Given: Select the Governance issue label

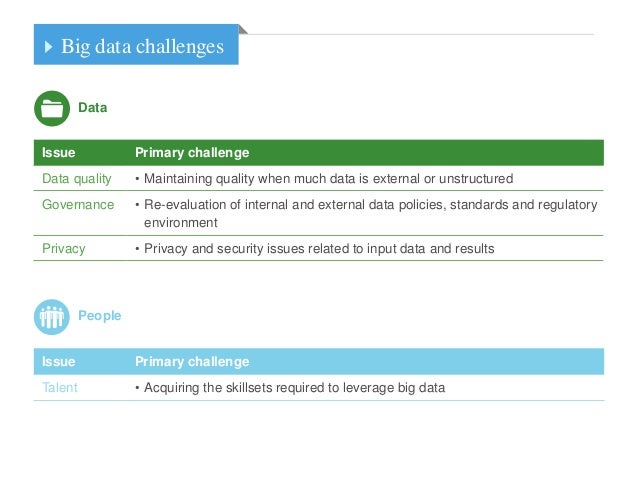Looking at the screenshot, I should 78,204.
